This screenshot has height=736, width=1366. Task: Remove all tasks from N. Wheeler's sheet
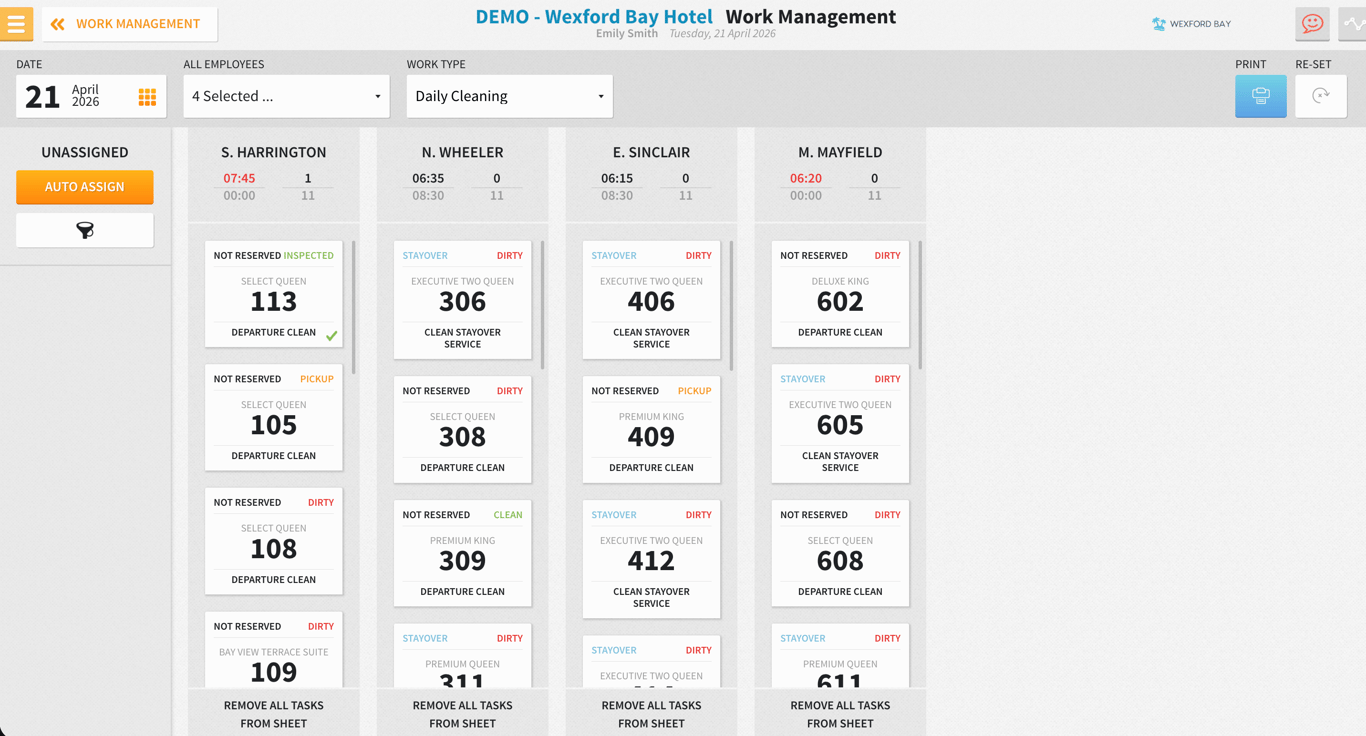(x=462, y=714)
